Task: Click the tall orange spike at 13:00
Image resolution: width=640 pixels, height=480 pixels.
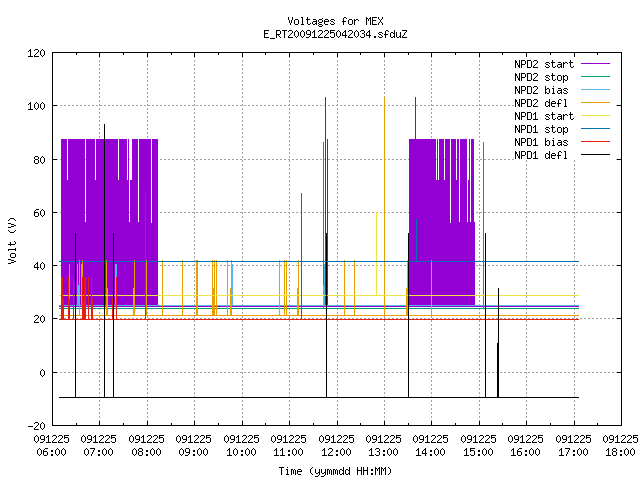Action: pos(384,206)
